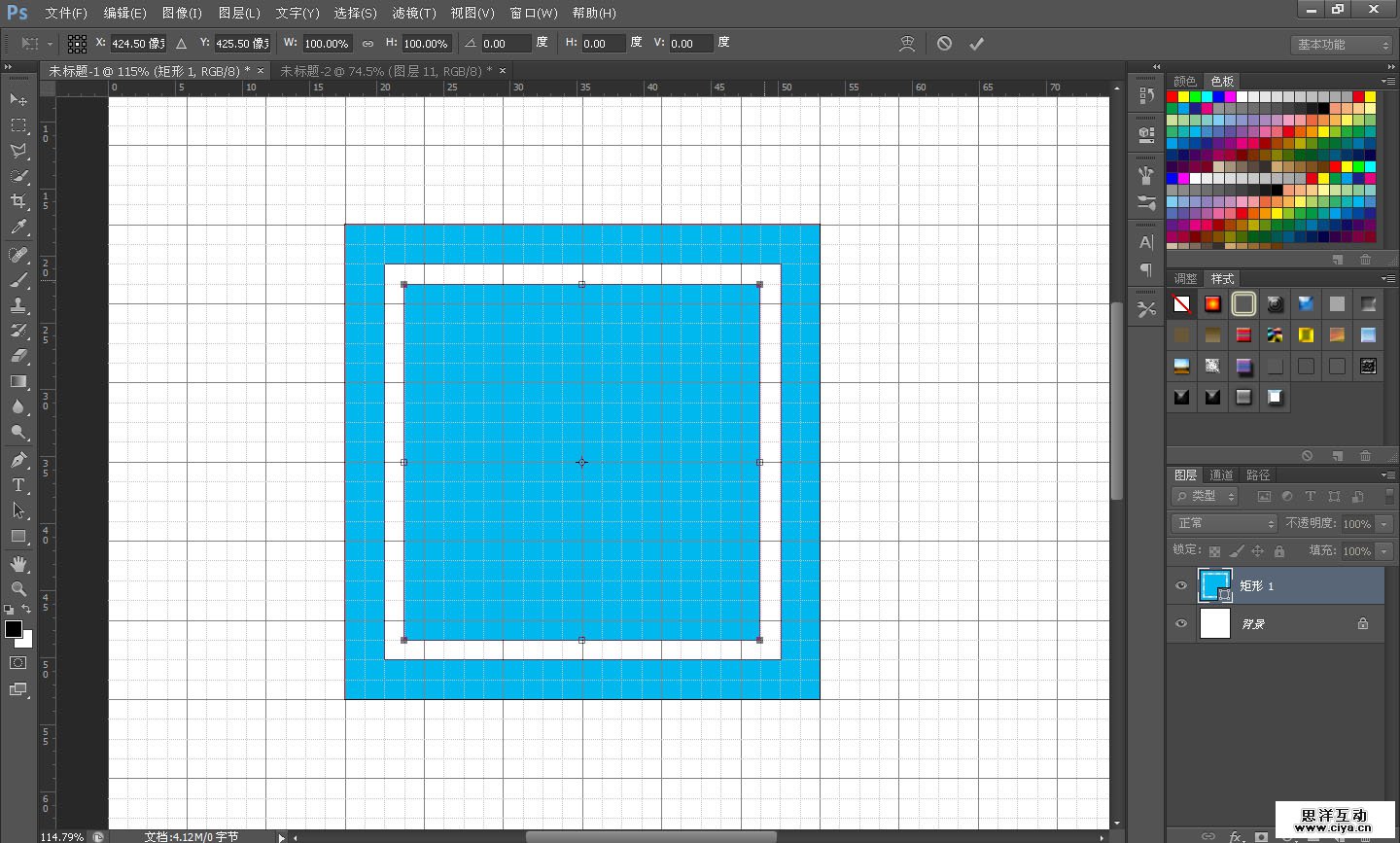Hide the 背景 layer

point(1181,623)
